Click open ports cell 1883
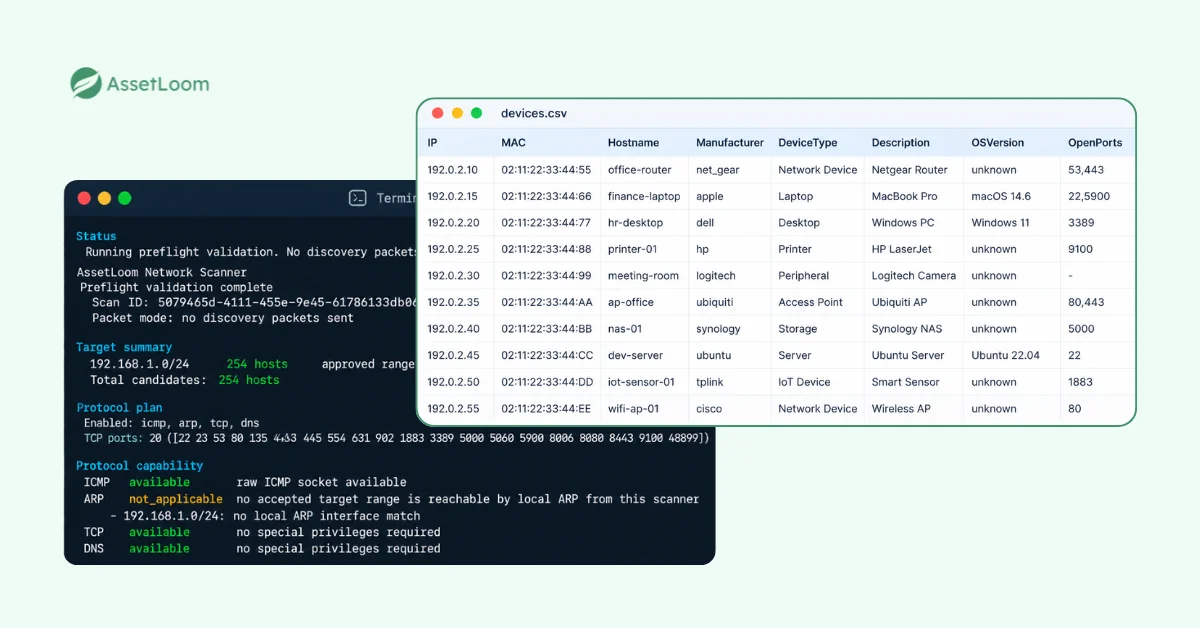 pyautogui.click(x=1080, y=382)
